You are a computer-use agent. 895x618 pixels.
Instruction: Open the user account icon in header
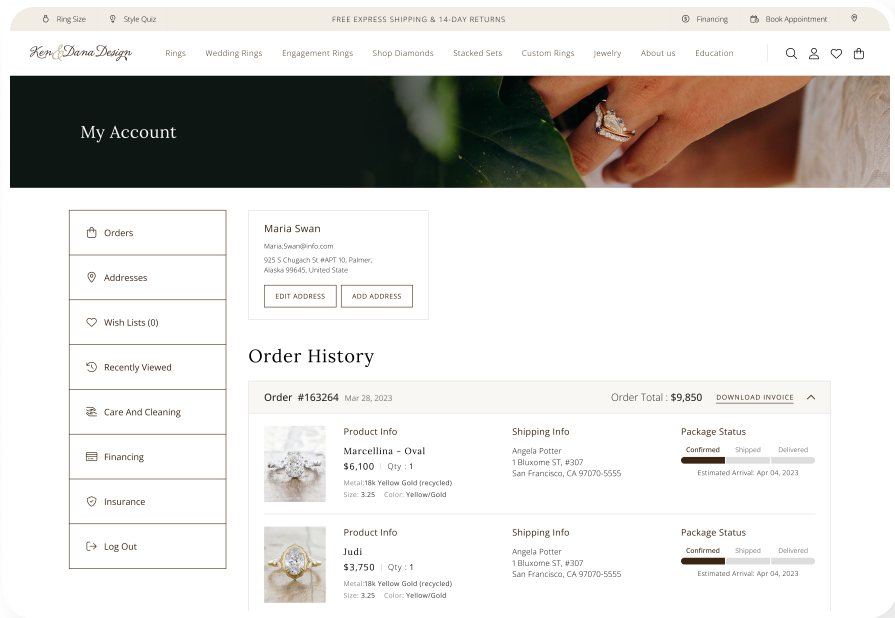coord(814,54)
